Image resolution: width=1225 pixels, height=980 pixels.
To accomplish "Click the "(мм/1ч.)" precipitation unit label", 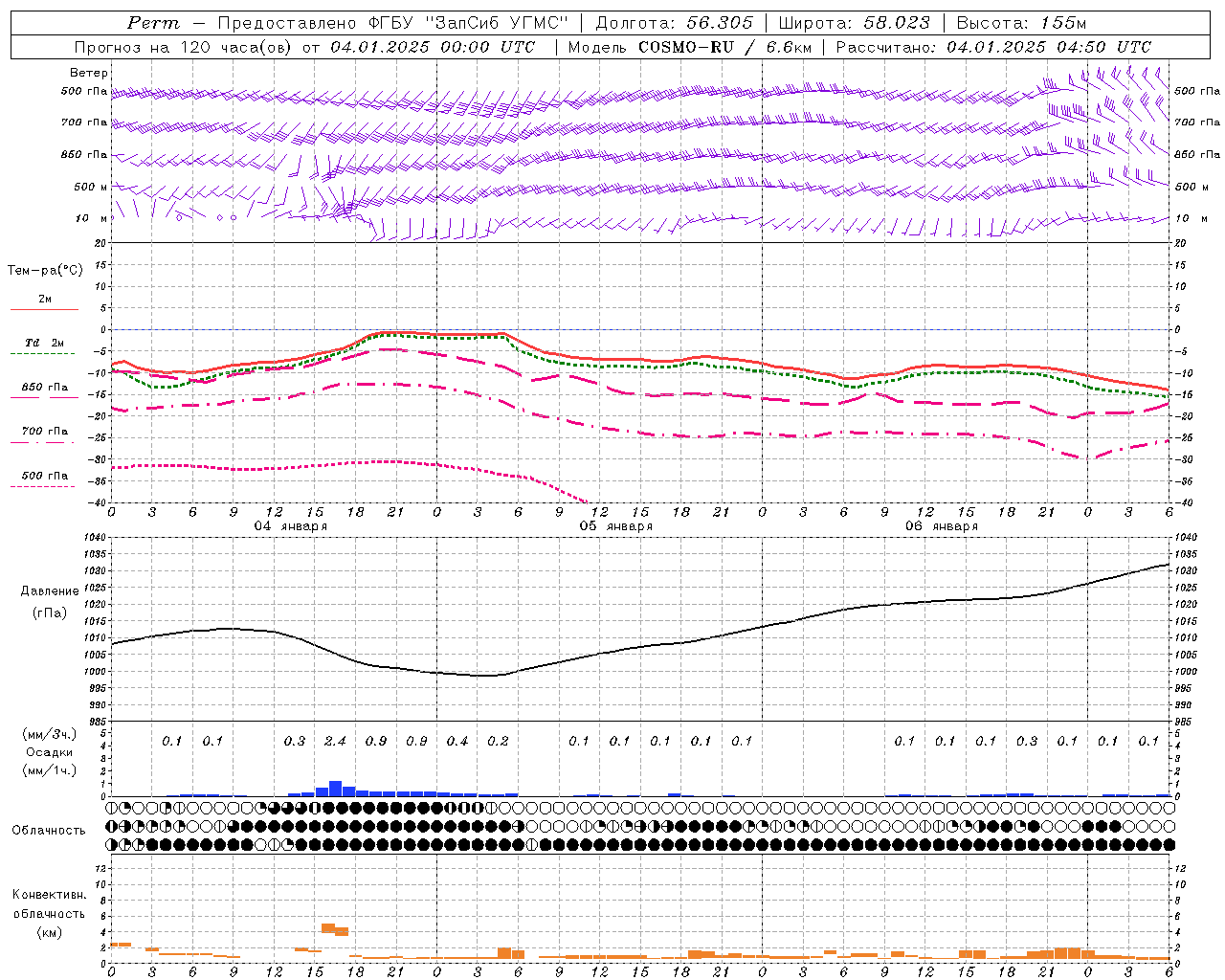I will (49, 770).
